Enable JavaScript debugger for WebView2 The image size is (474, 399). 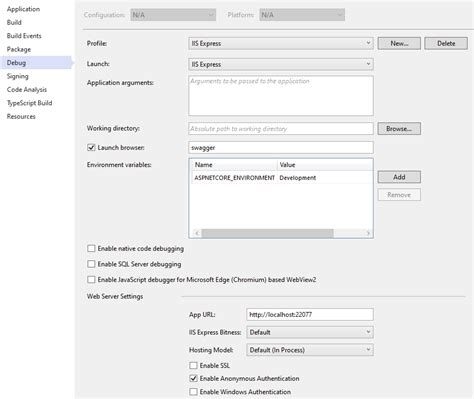91,279
